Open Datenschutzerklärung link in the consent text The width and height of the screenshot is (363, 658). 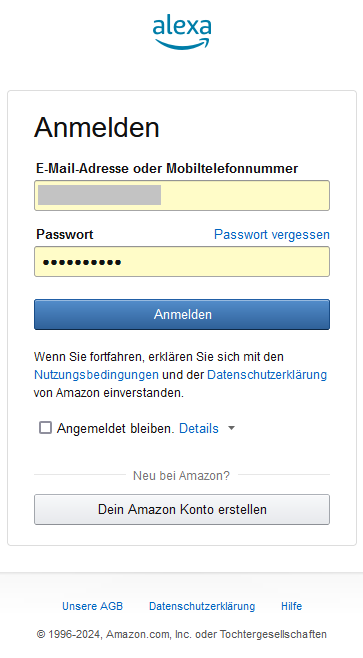(x=267, y=375)
